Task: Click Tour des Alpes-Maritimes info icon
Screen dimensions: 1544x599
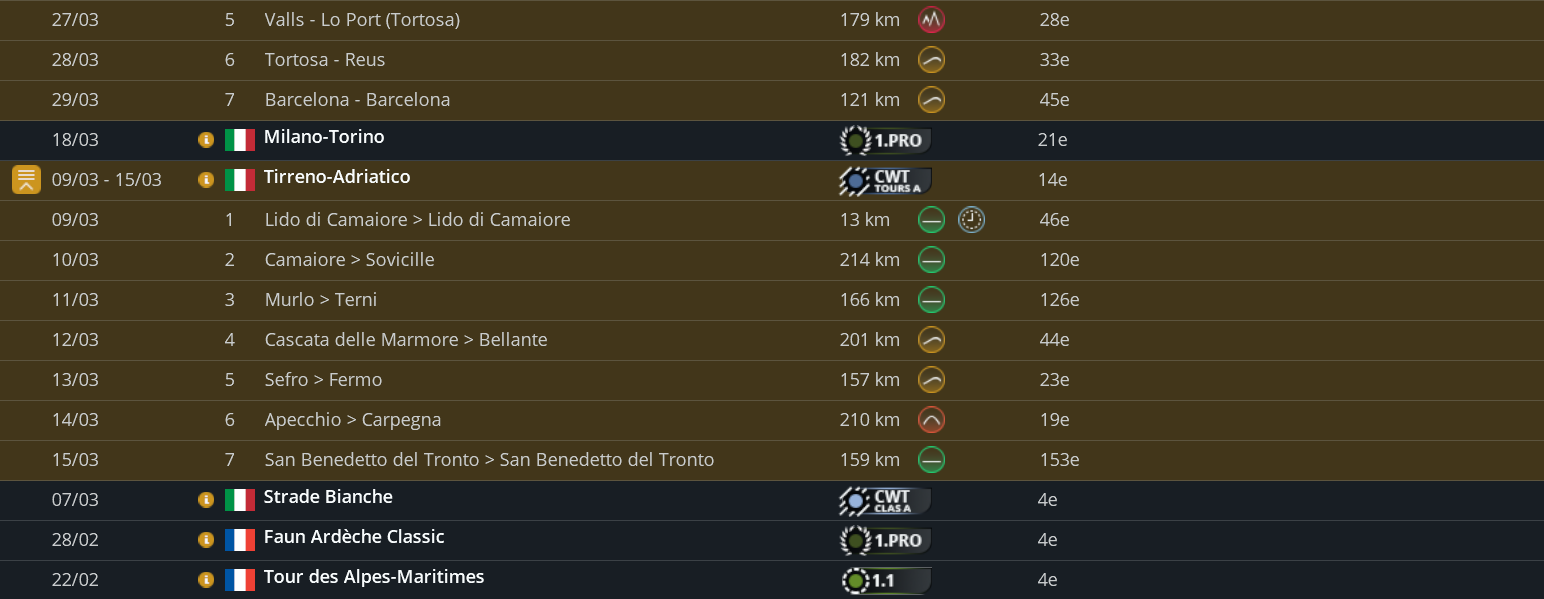Action: point(206,580)
